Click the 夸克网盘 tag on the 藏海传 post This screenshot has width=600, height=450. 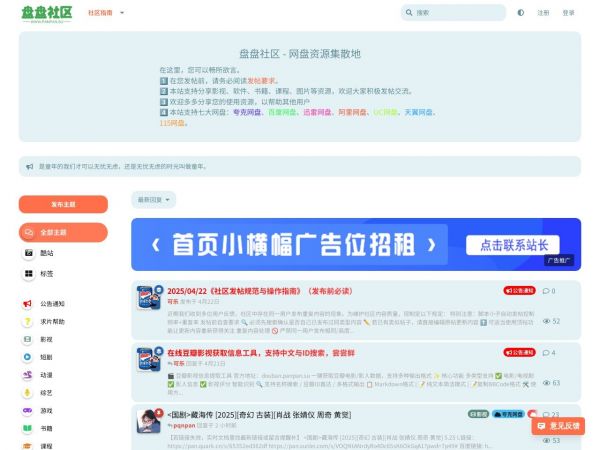tap(508, 414)
